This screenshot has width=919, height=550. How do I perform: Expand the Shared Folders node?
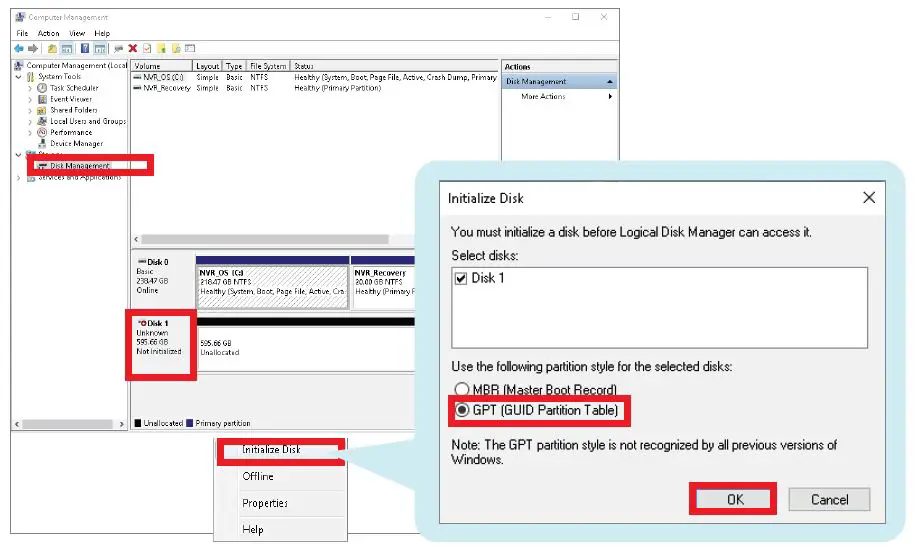coord(30,110)
